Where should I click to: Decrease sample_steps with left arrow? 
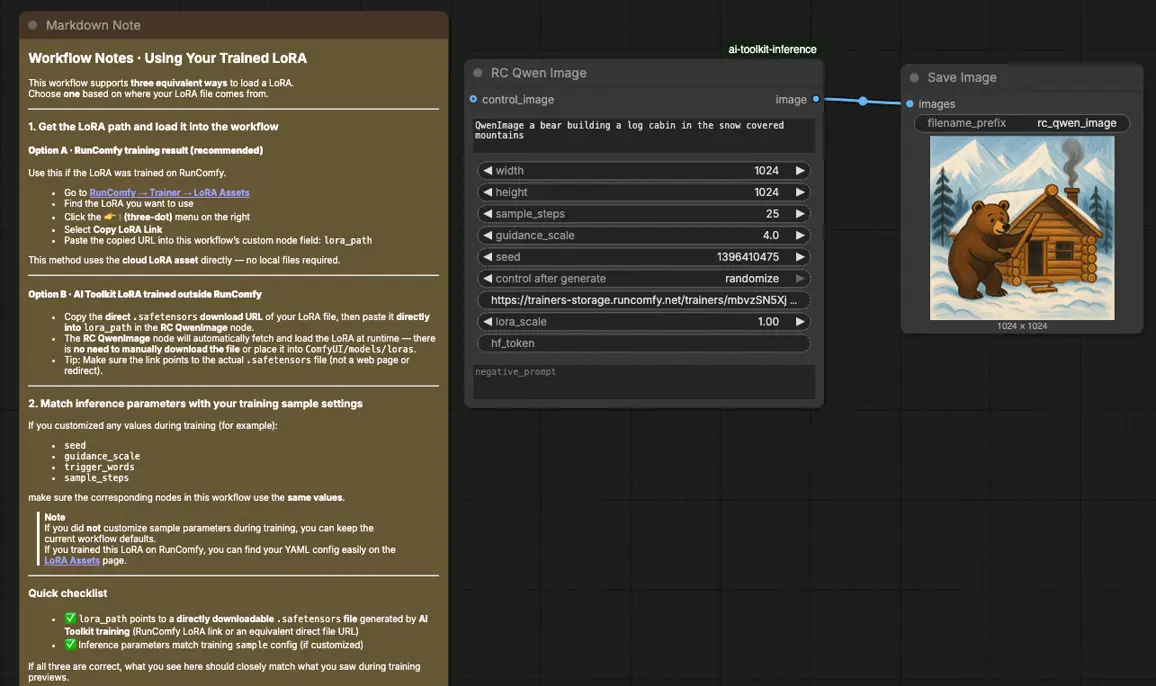pos(487,214)
